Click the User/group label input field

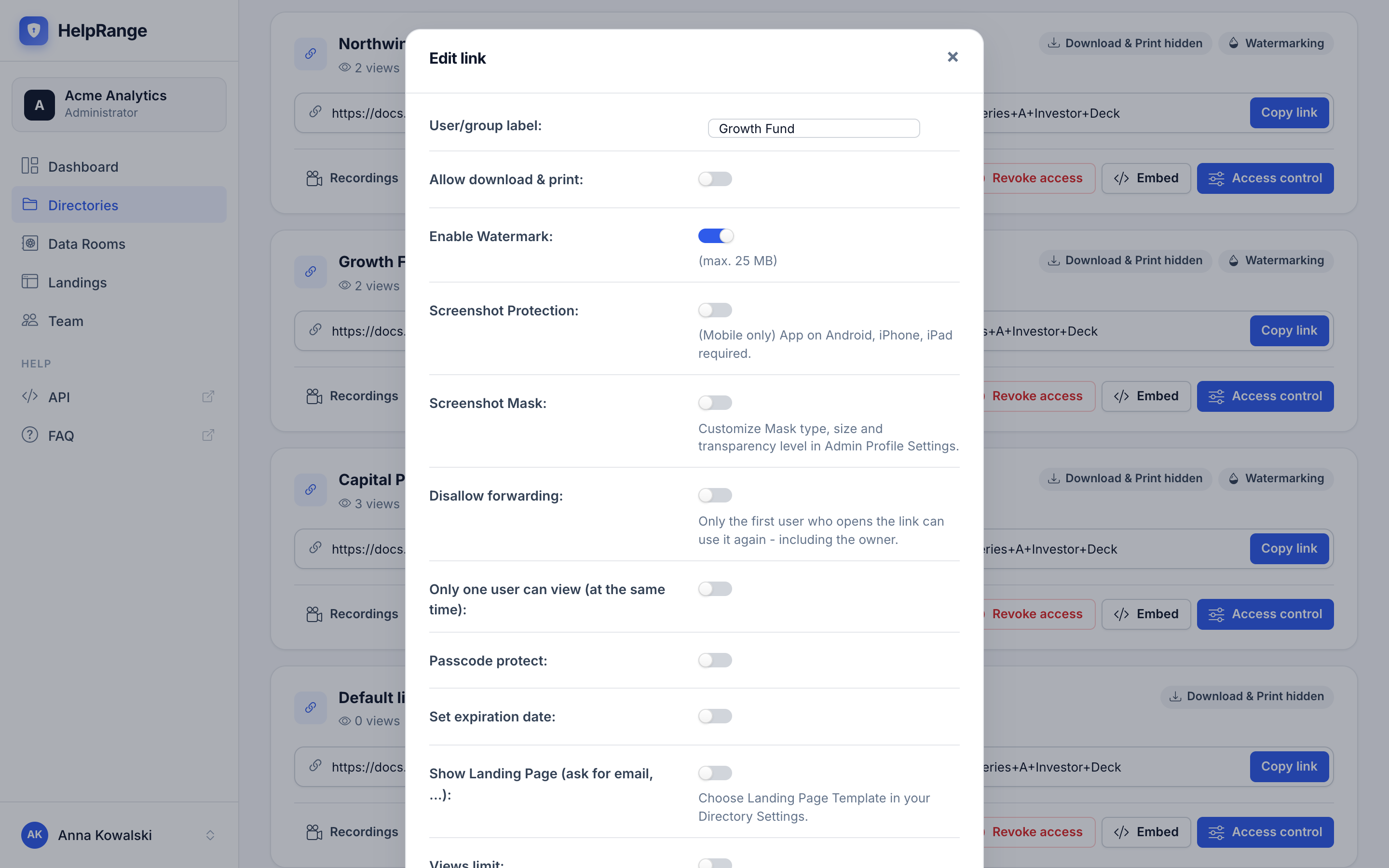pos(814,128)
